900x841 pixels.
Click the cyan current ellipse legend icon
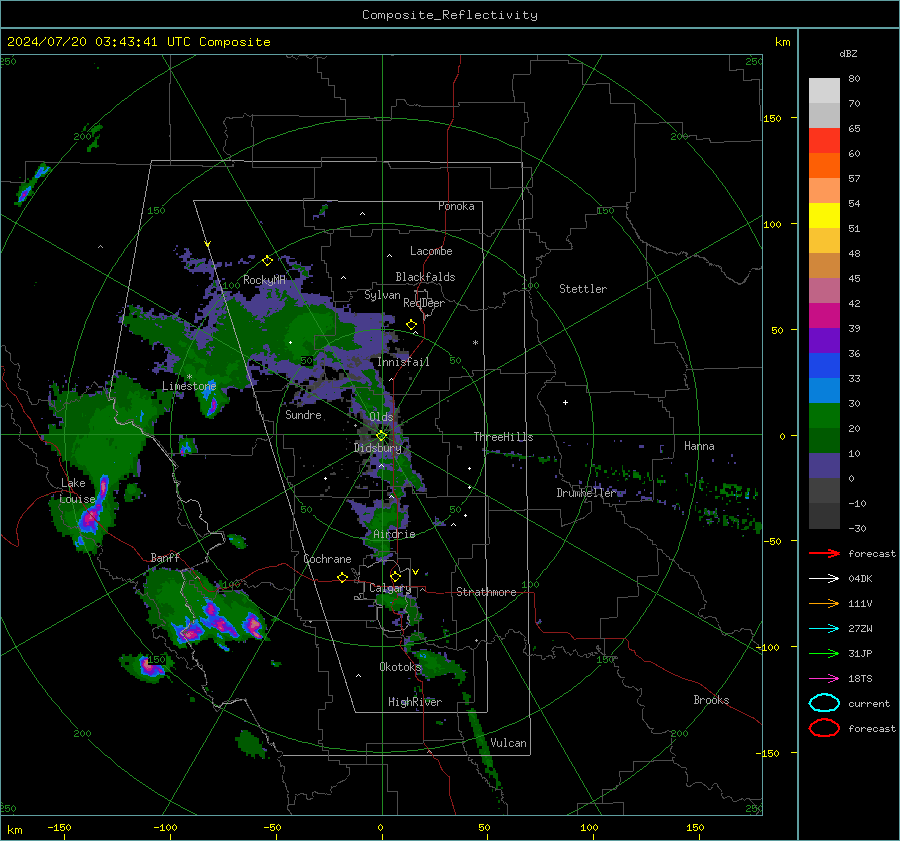pyautogui.click(x=824, y=703)
